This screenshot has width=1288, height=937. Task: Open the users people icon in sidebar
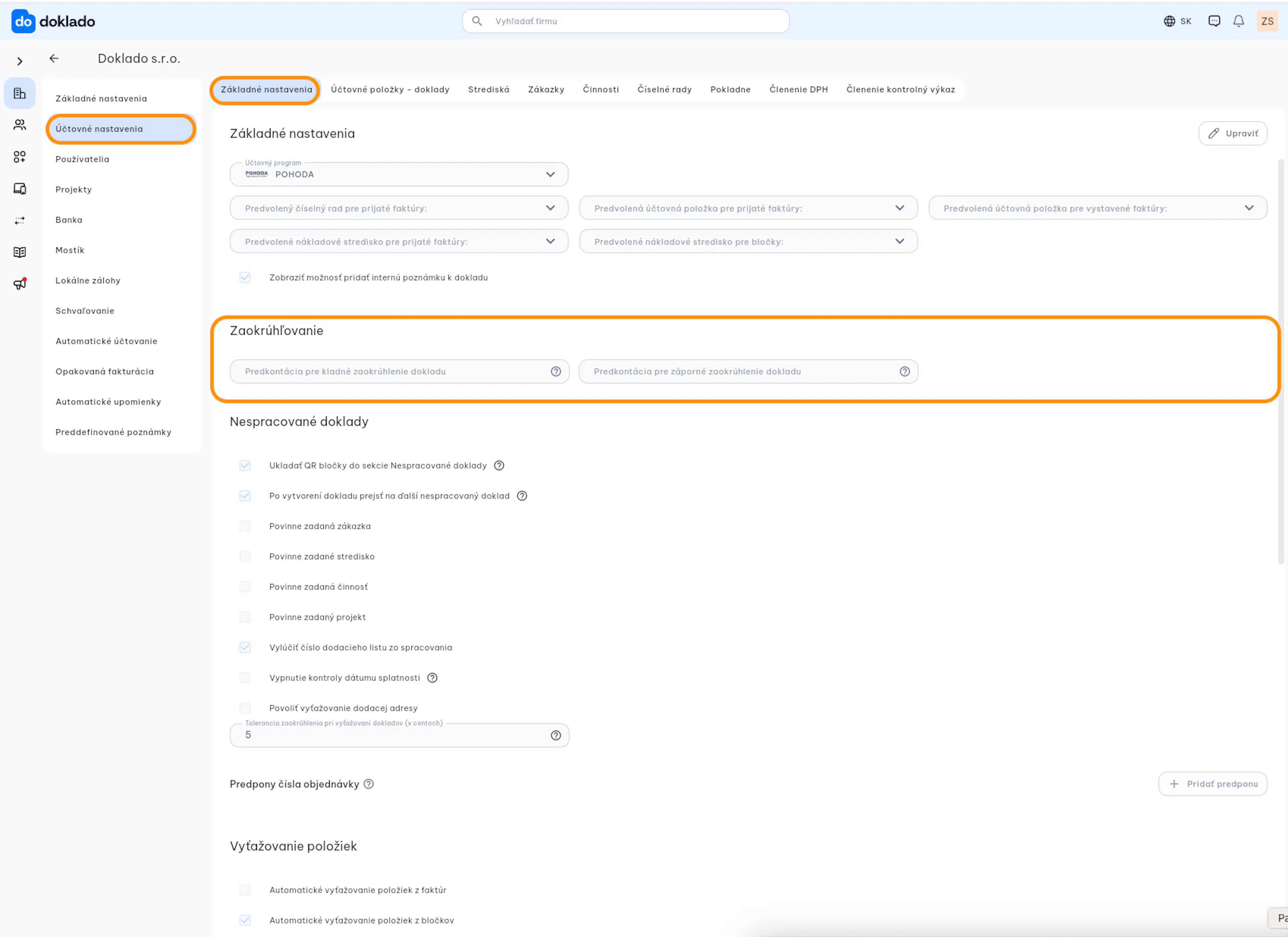coord(20,125)
